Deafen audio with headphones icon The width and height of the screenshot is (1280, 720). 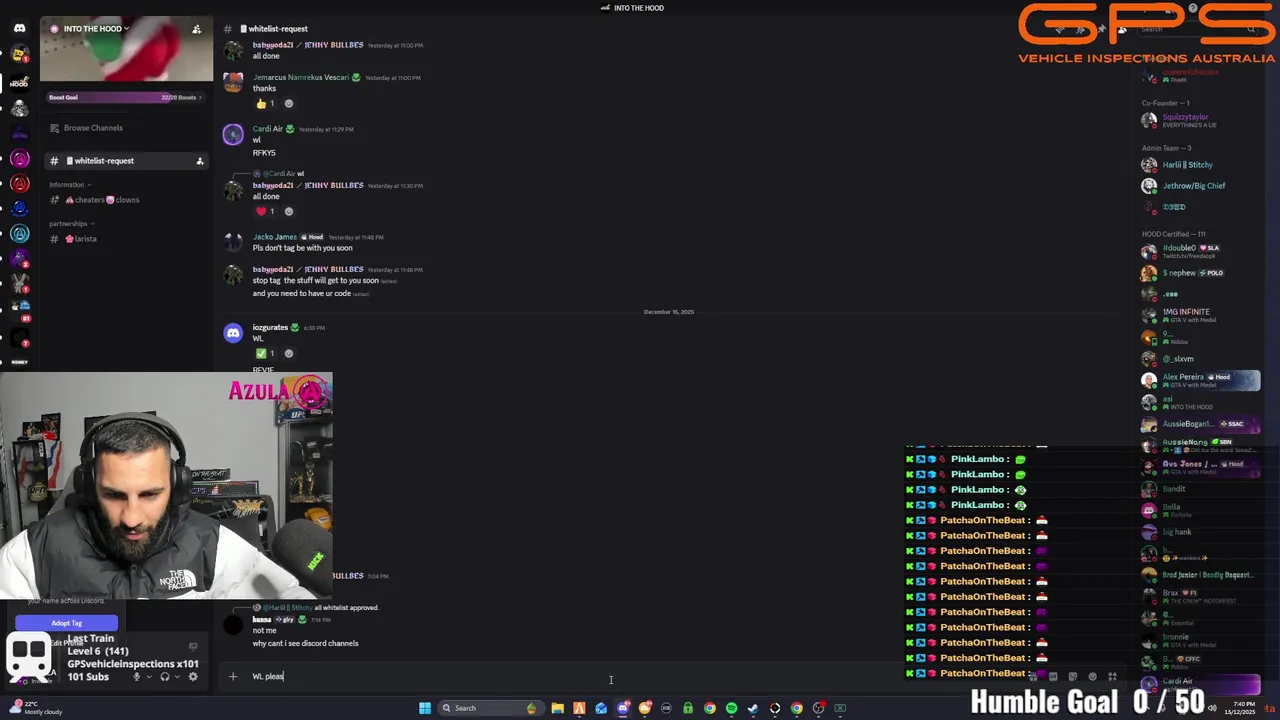pyautogui.click(x=165, y=677)
